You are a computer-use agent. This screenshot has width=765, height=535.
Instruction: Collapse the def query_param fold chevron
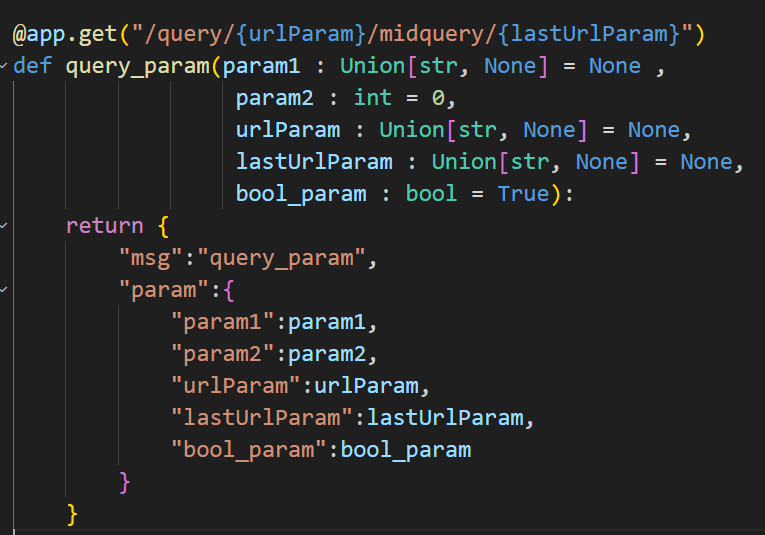tap(3, 65)
